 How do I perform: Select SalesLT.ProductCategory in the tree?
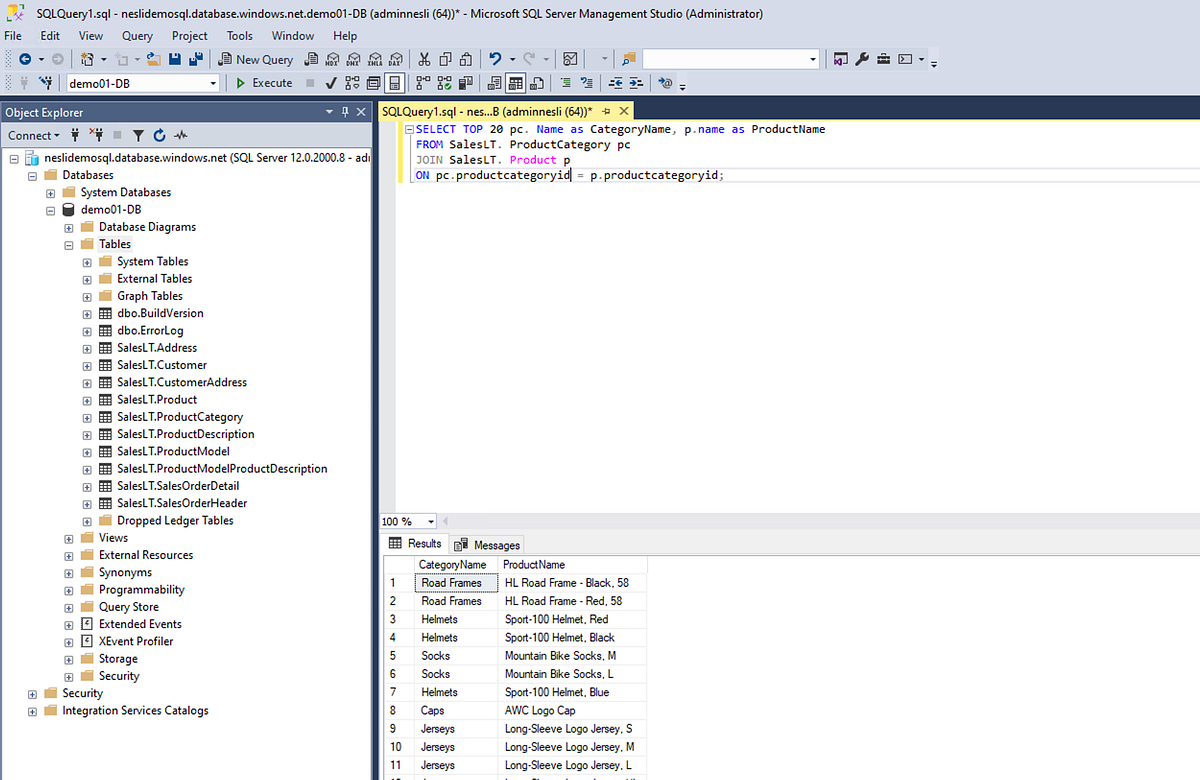click(180, 417)
